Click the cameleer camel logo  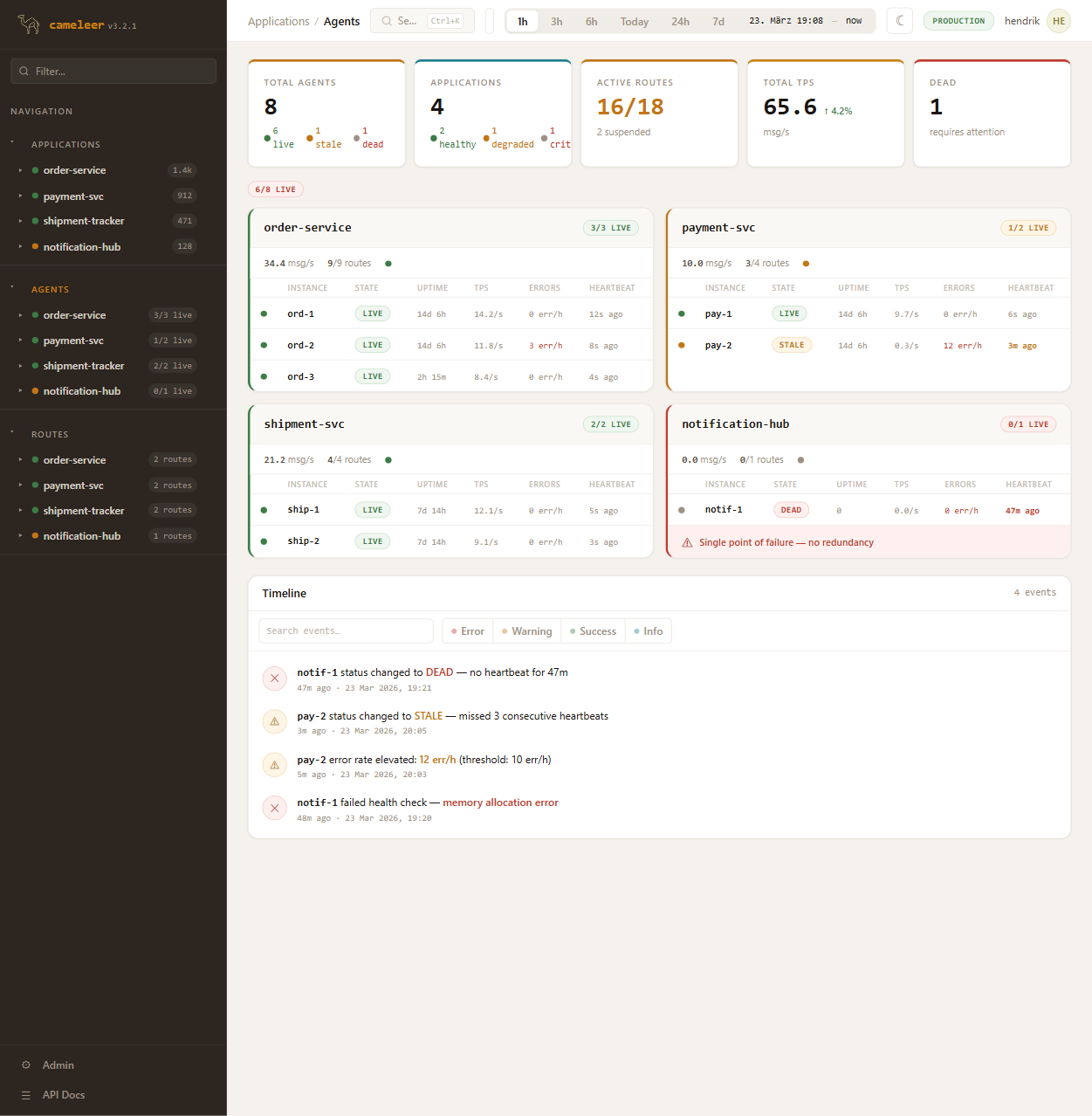(29, 24)
